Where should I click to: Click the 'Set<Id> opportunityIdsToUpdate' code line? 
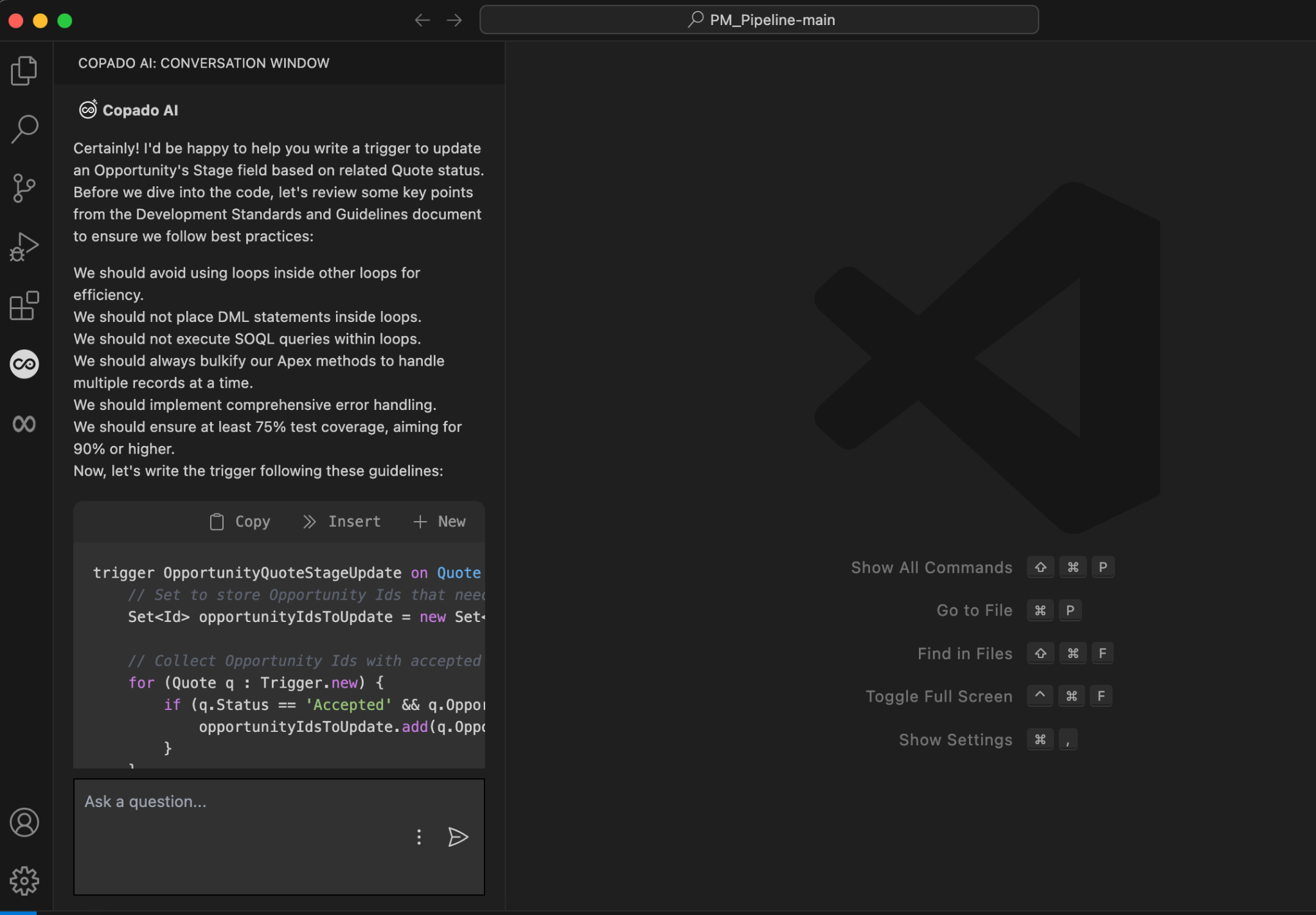[x=306, y=617]
